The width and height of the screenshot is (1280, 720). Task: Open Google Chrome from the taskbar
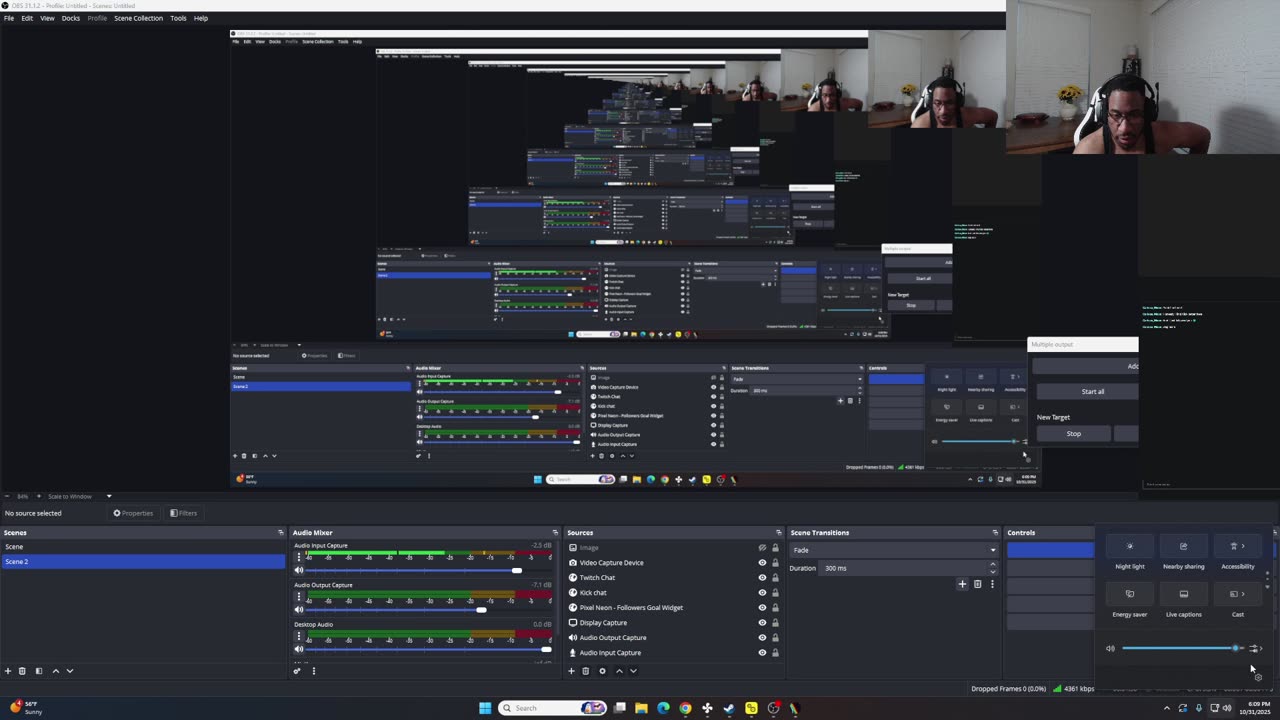(x=685, y=708)
